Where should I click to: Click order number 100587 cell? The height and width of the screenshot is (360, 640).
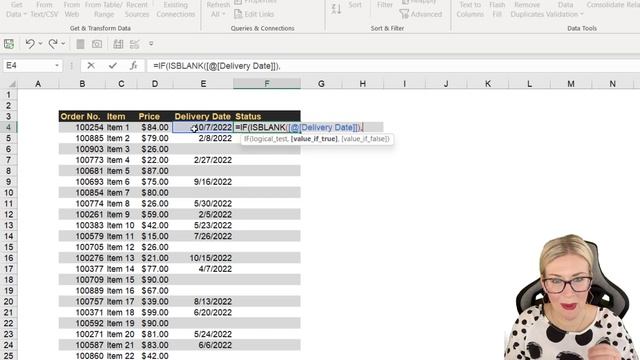[82, 345]
